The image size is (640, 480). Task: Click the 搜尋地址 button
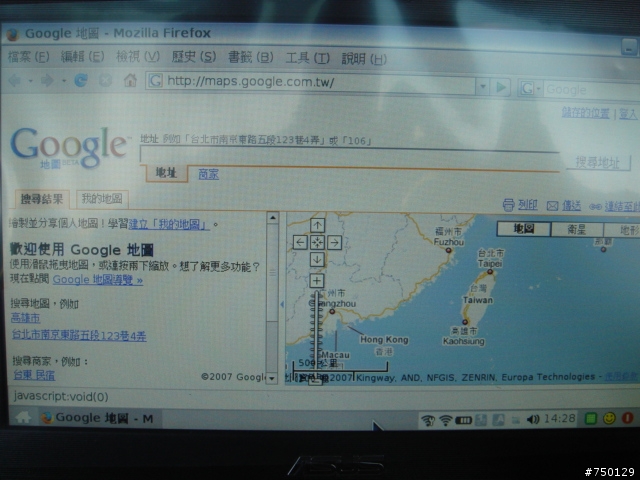click(598, 162)
